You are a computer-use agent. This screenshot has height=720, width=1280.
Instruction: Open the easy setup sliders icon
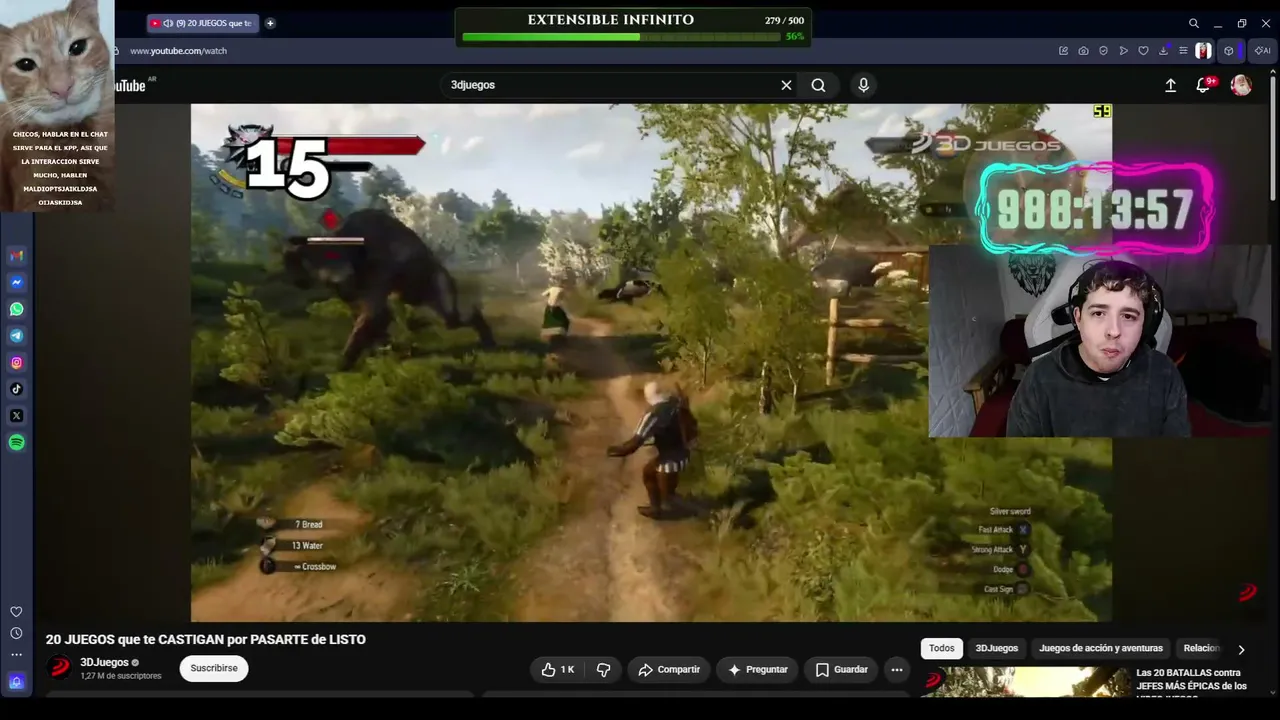(x=1183, y=51)
